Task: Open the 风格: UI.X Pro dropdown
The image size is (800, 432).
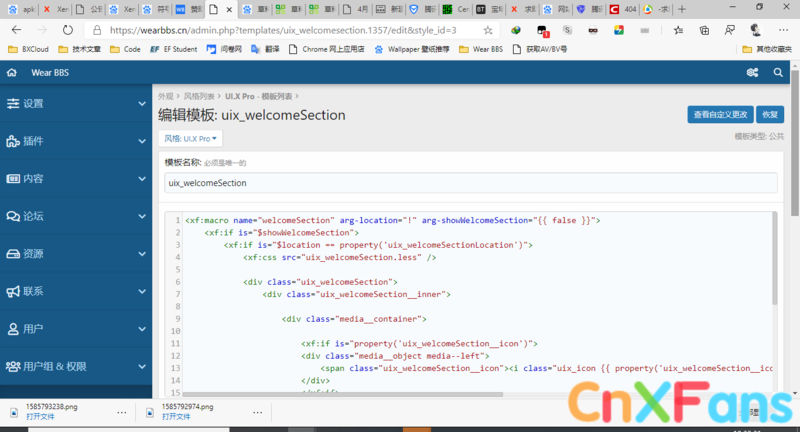Action: pos(190,139)
